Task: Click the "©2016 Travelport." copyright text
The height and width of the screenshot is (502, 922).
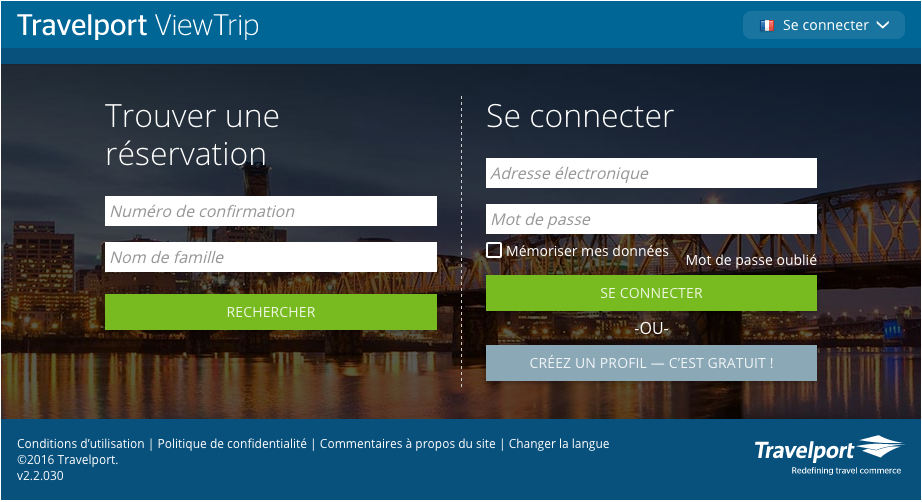Action: click(x=68, y=460)
